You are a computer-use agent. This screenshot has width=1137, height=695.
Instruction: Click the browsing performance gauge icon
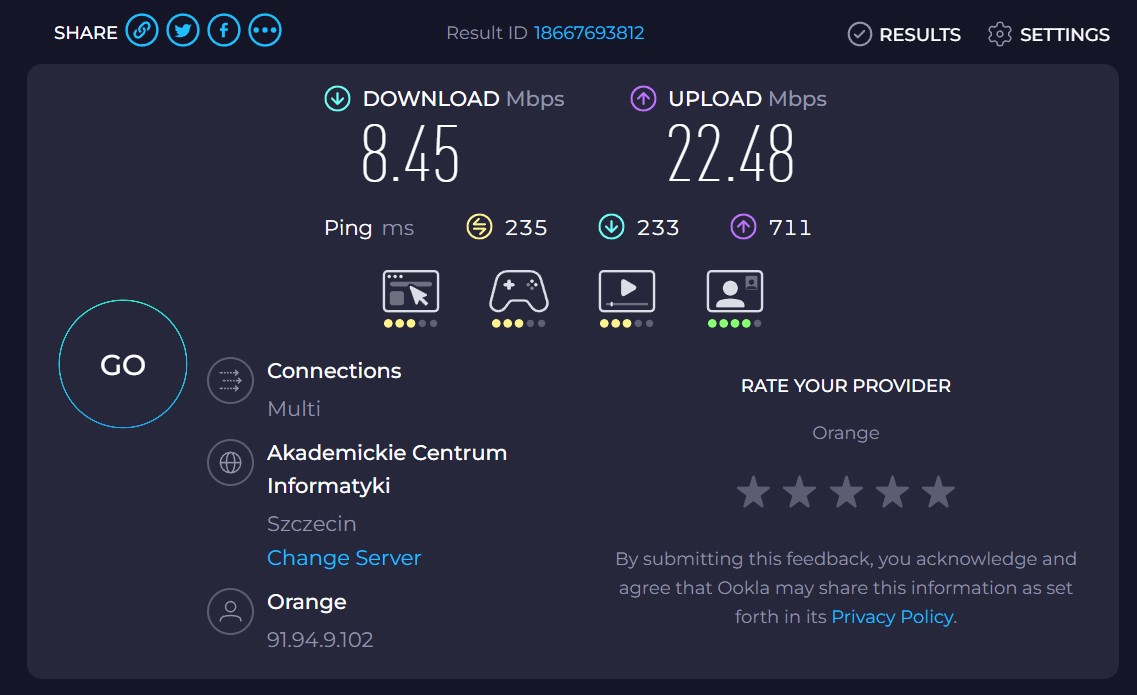[410, 291]
